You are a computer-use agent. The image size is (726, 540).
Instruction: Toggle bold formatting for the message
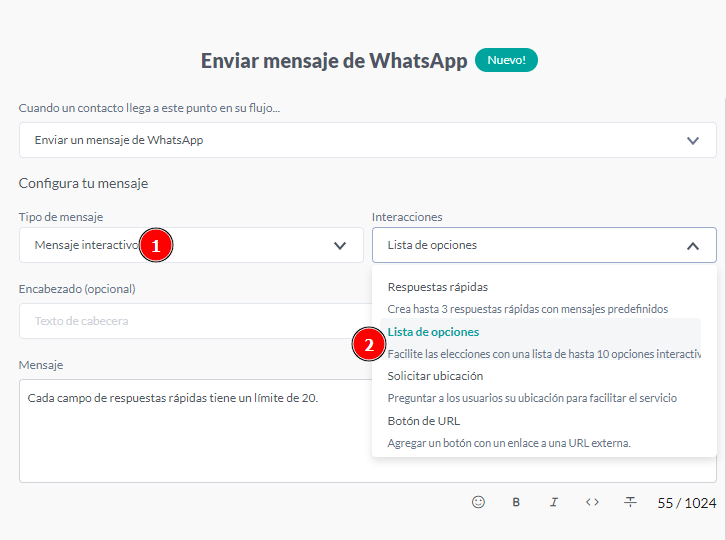click(516, 502)
